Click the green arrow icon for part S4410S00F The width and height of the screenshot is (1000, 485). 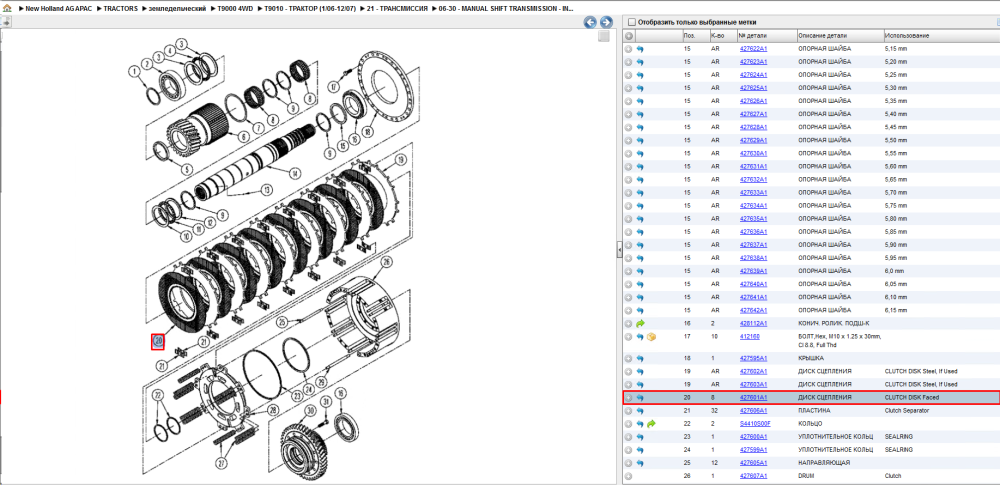tap(652, 424)
